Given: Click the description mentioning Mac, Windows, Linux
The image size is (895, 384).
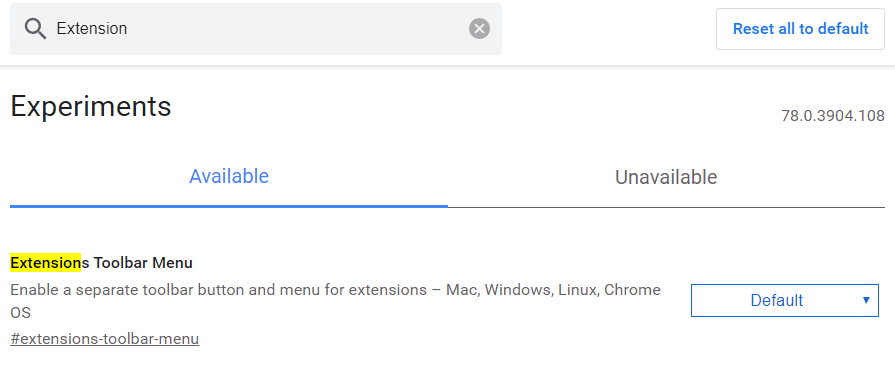Looking at the screenshot, I should (x=336, y=301).
